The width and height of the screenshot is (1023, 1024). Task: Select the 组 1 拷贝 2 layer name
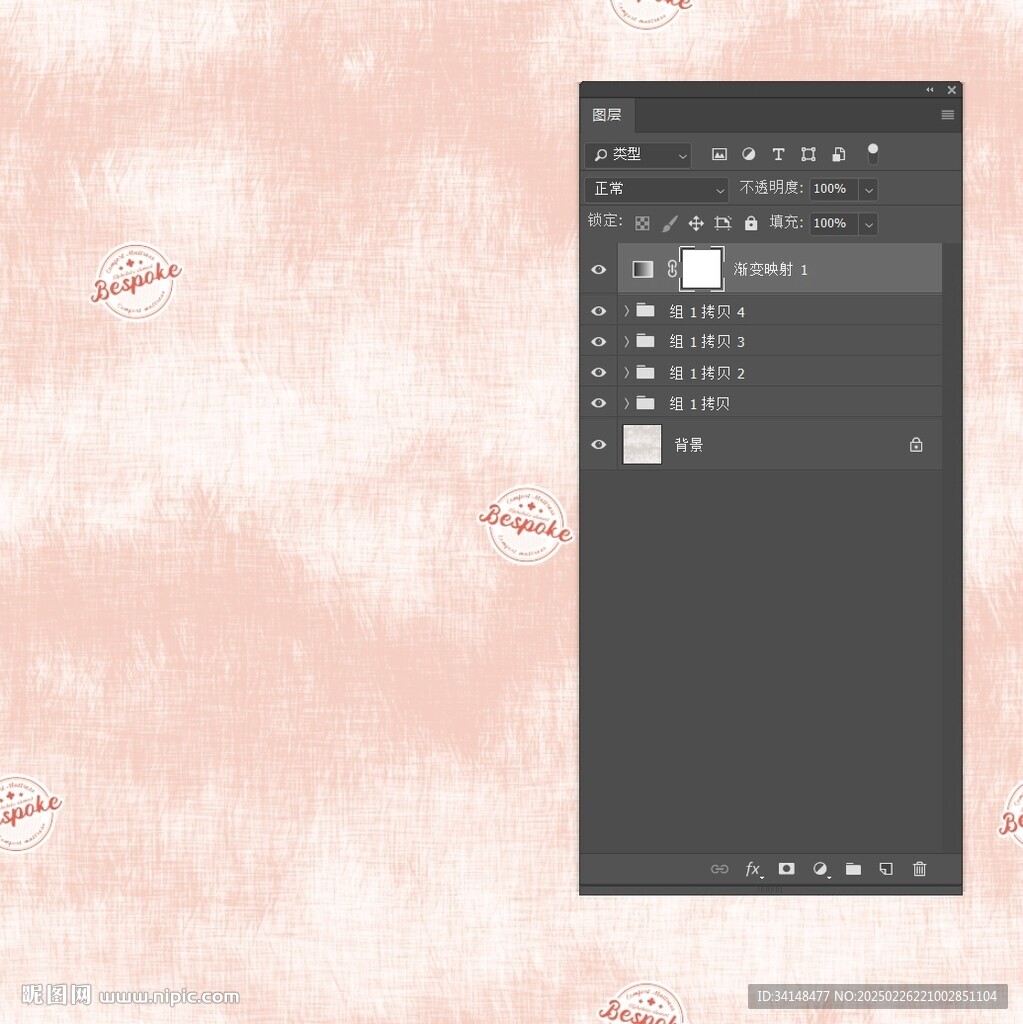pyautogui.click(x=707, y=373)
